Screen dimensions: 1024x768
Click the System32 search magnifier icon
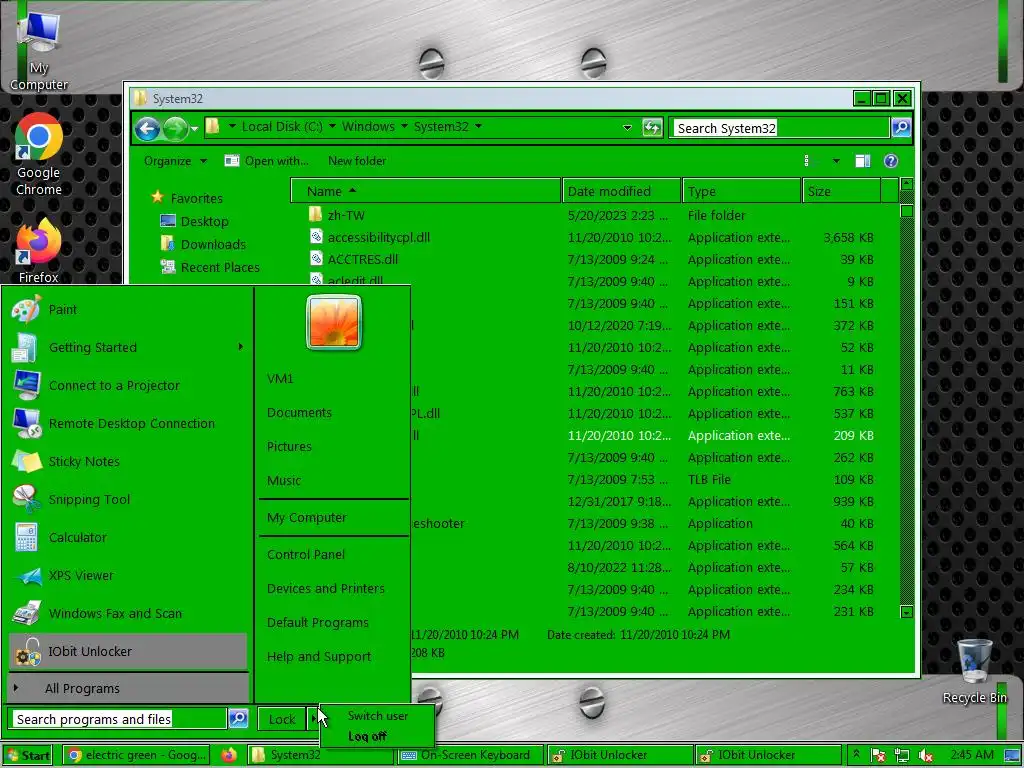click(901, 127)
